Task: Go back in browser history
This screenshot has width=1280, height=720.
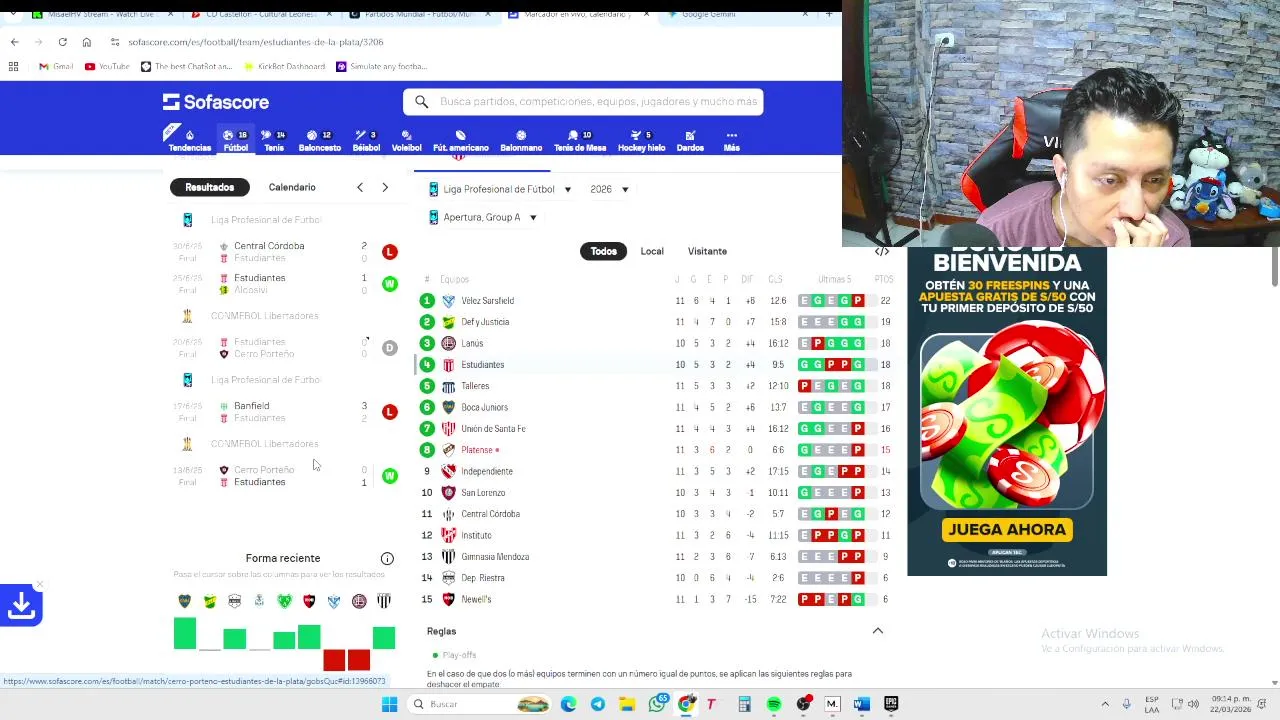Action: pyautogui.click(x=14, y=42)
